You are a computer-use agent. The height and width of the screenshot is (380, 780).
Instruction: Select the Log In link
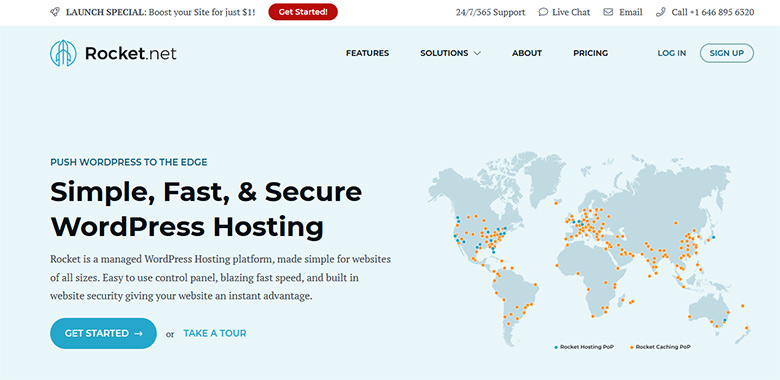[672, 53]
